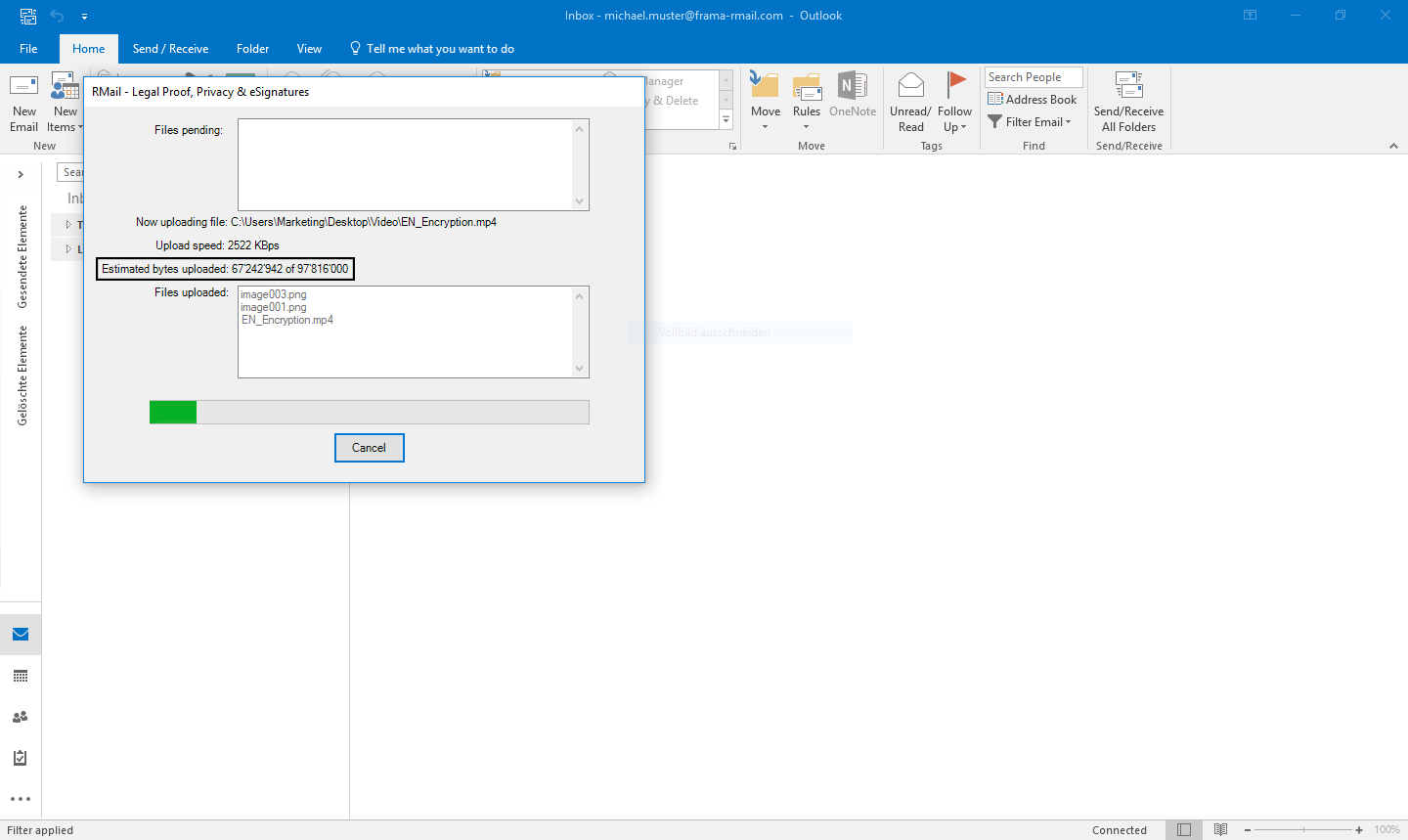Switch to Normal view in status bar
The image size is (1408, 840).
[1184, 830]
